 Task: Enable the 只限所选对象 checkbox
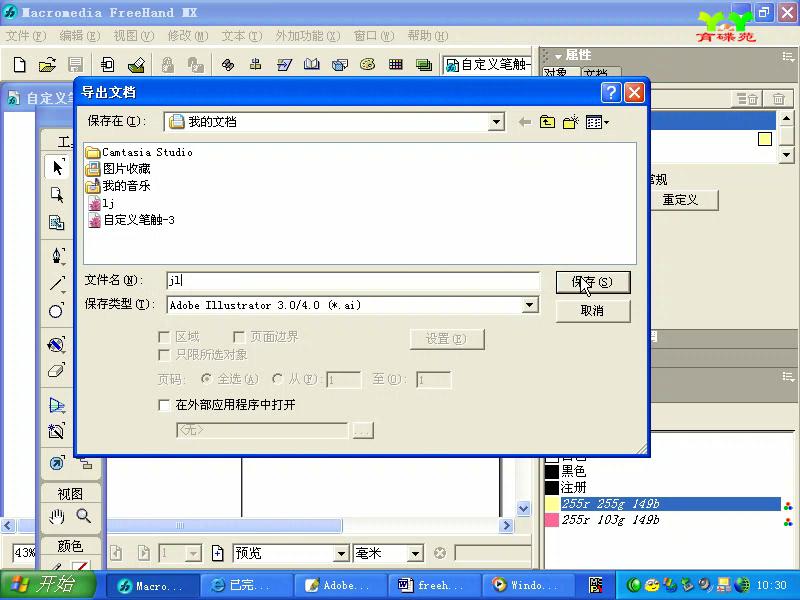[164, 355]
